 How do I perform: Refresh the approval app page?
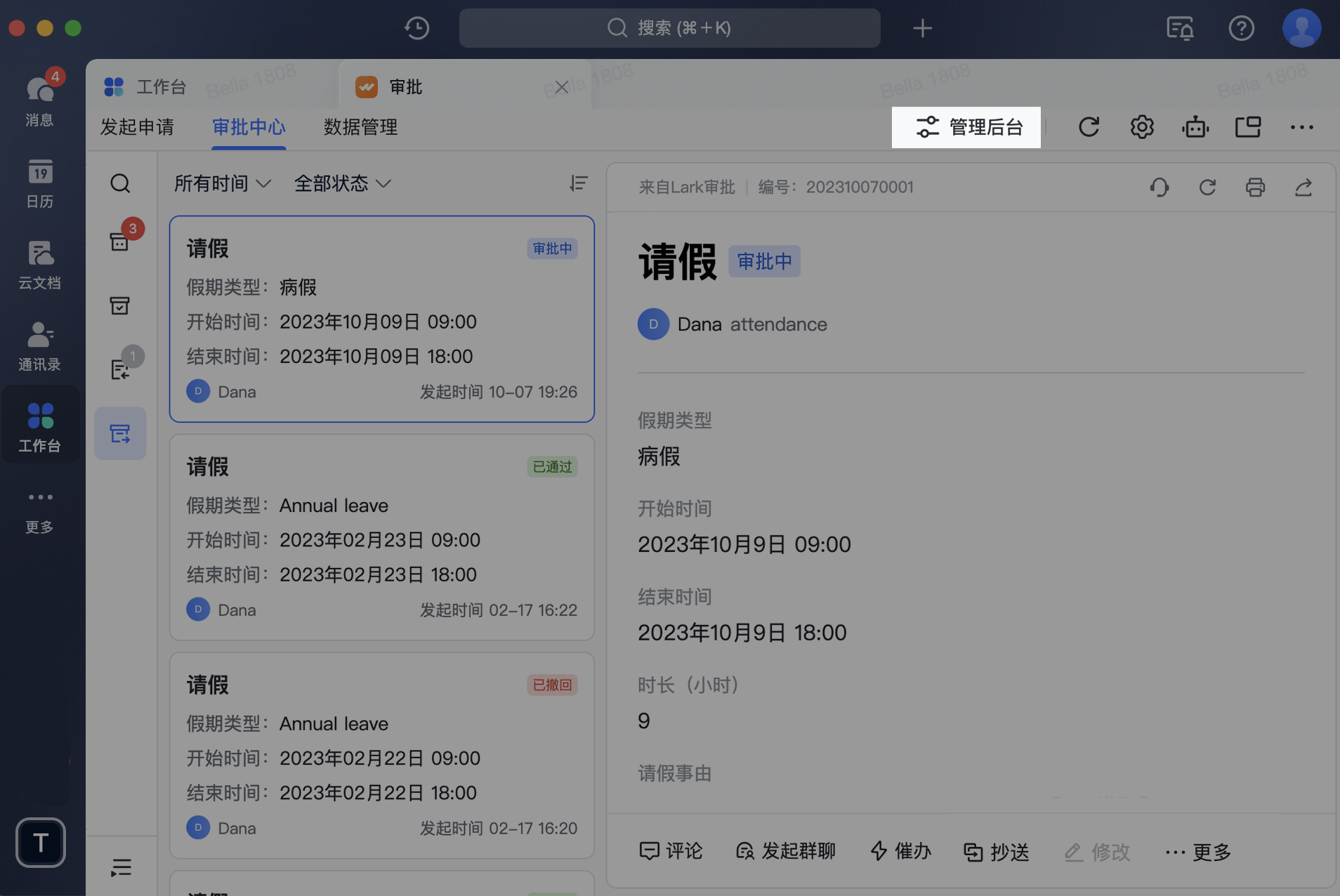click(x=1089, y=127)
